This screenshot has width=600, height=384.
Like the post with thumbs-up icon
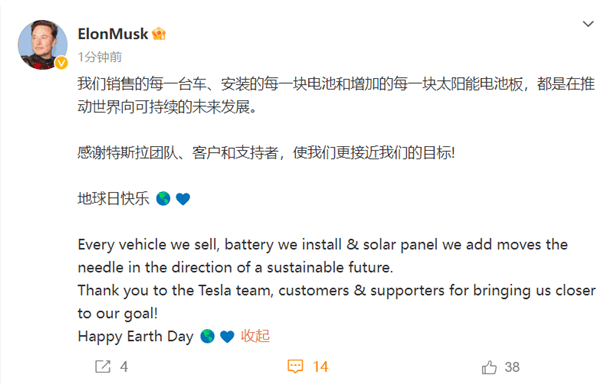click(x=489, y=367)
